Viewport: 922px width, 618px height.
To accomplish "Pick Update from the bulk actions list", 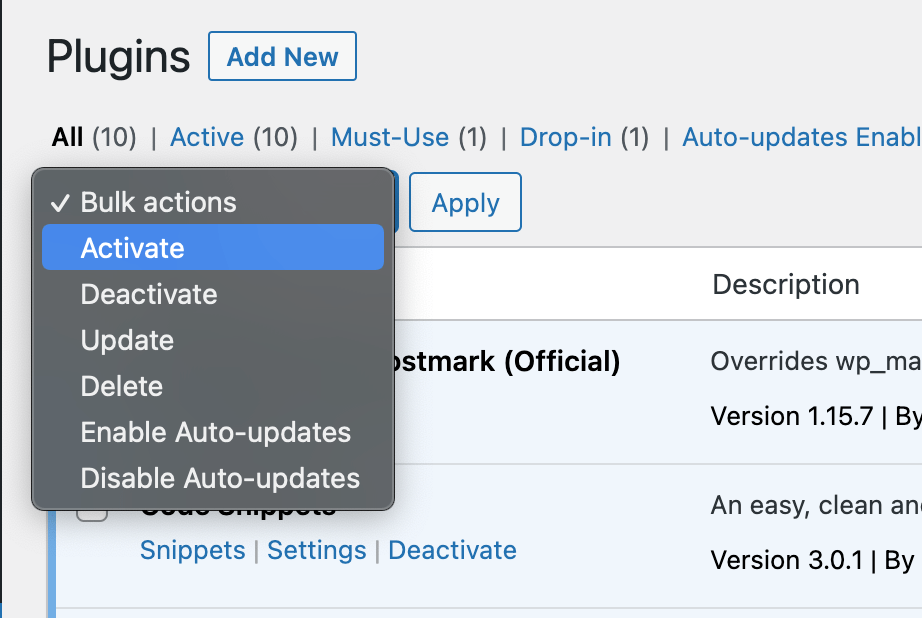I will (213, 340).
